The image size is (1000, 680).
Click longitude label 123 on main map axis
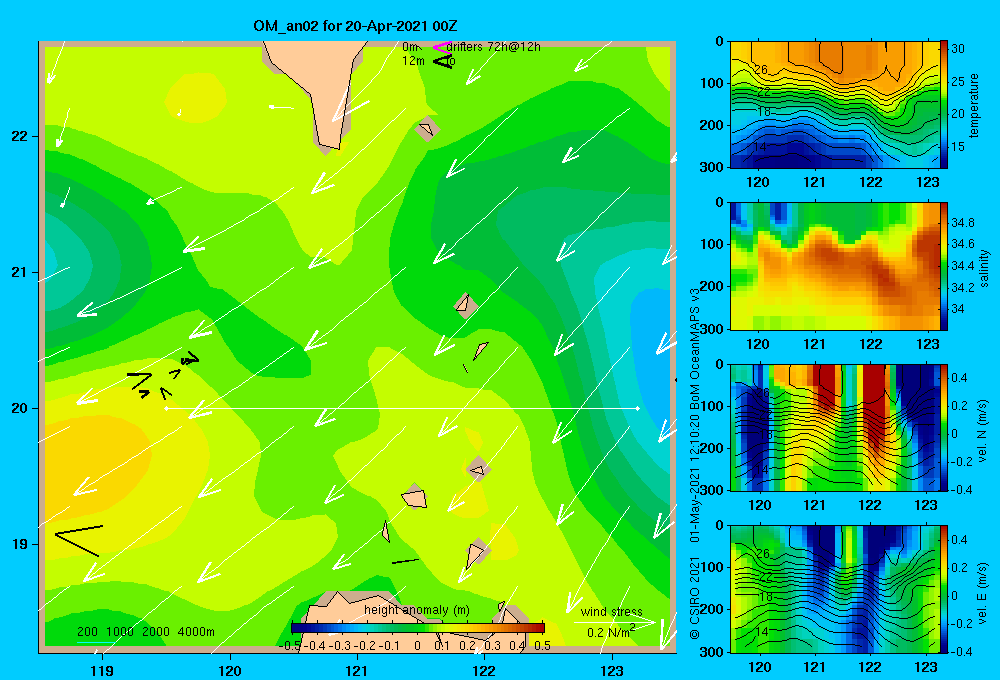tap(612, 670)
